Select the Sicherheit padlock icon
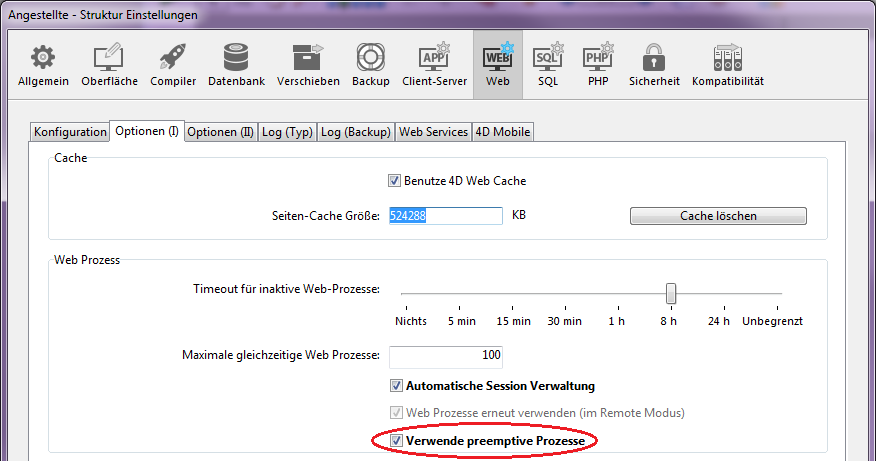876x461 pixels. (654, 58)
